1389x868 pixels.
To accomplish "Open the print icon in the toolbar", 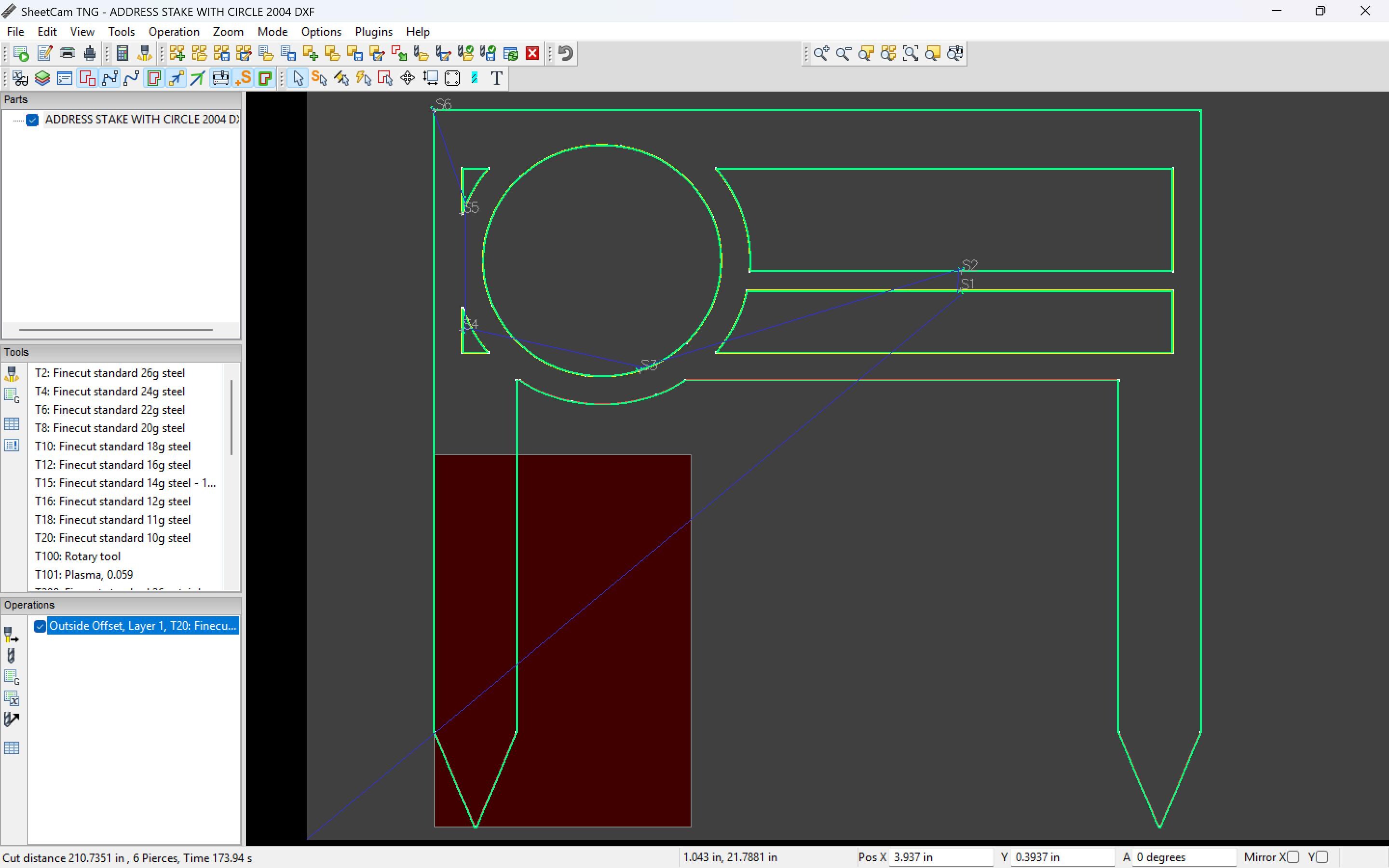I will pos(67,54).
